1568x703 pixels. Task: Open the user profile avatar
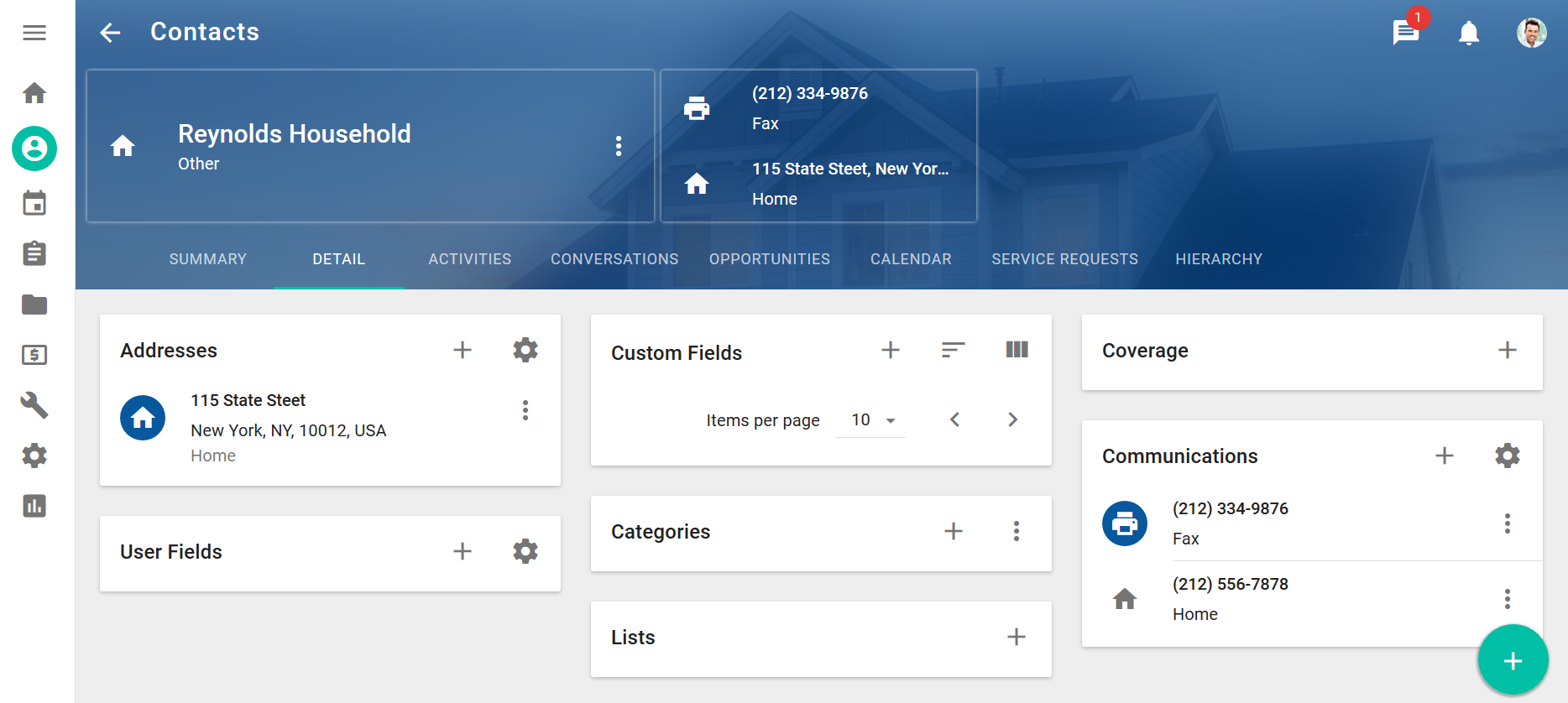click(1531, 33)
